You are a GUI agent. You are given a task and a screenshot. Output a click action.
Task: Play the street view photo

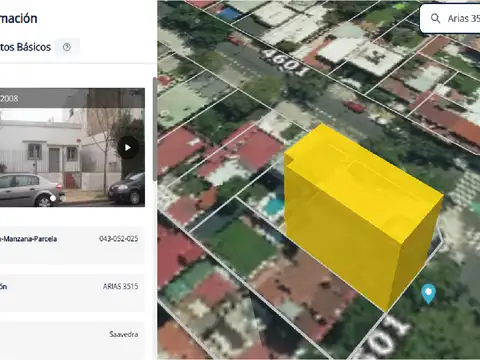coord(128,147)
